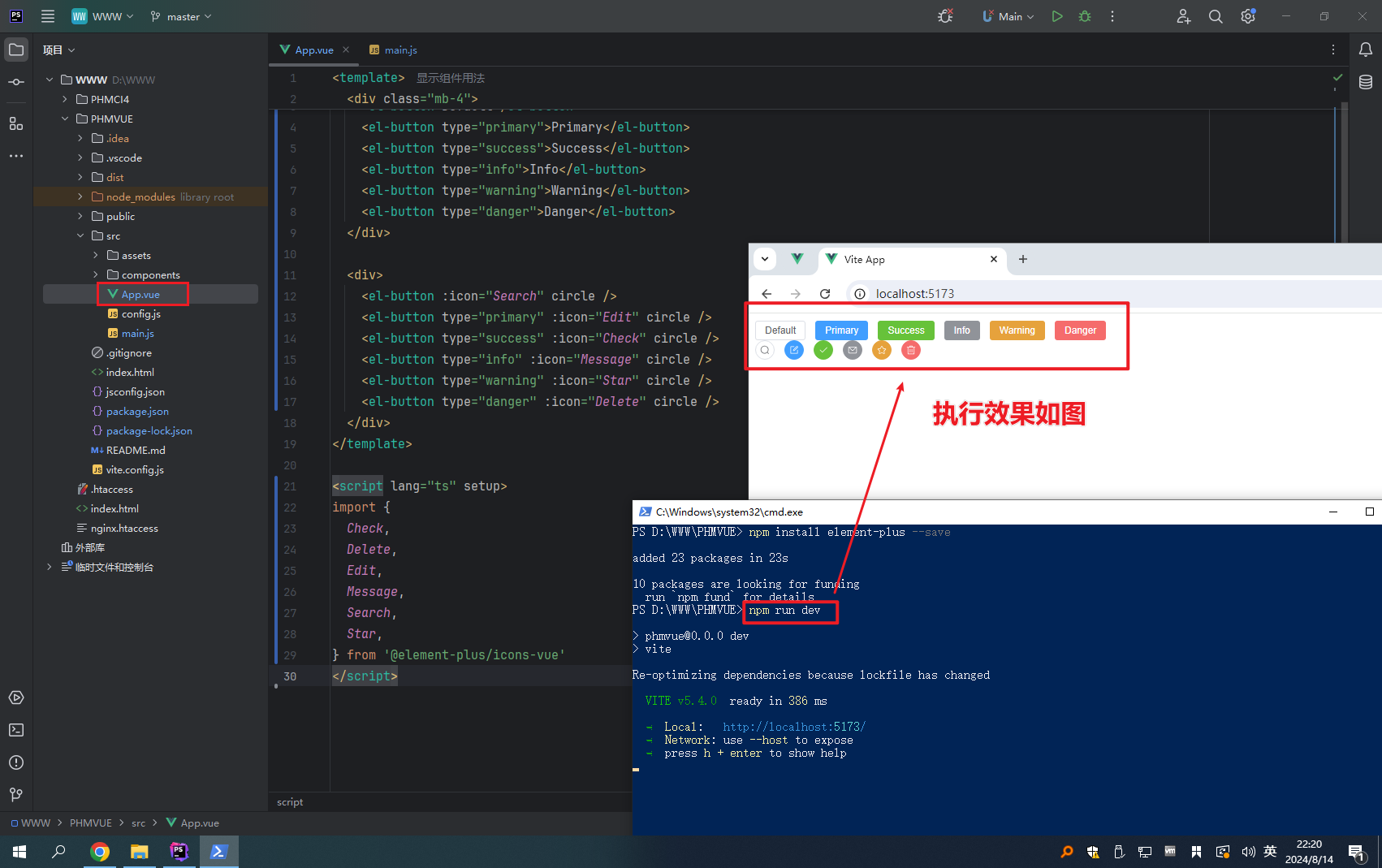The width and height of the screenshot is (1382, 868).
Task: Open the Terminal tool window
Action: tap(16, 730)
